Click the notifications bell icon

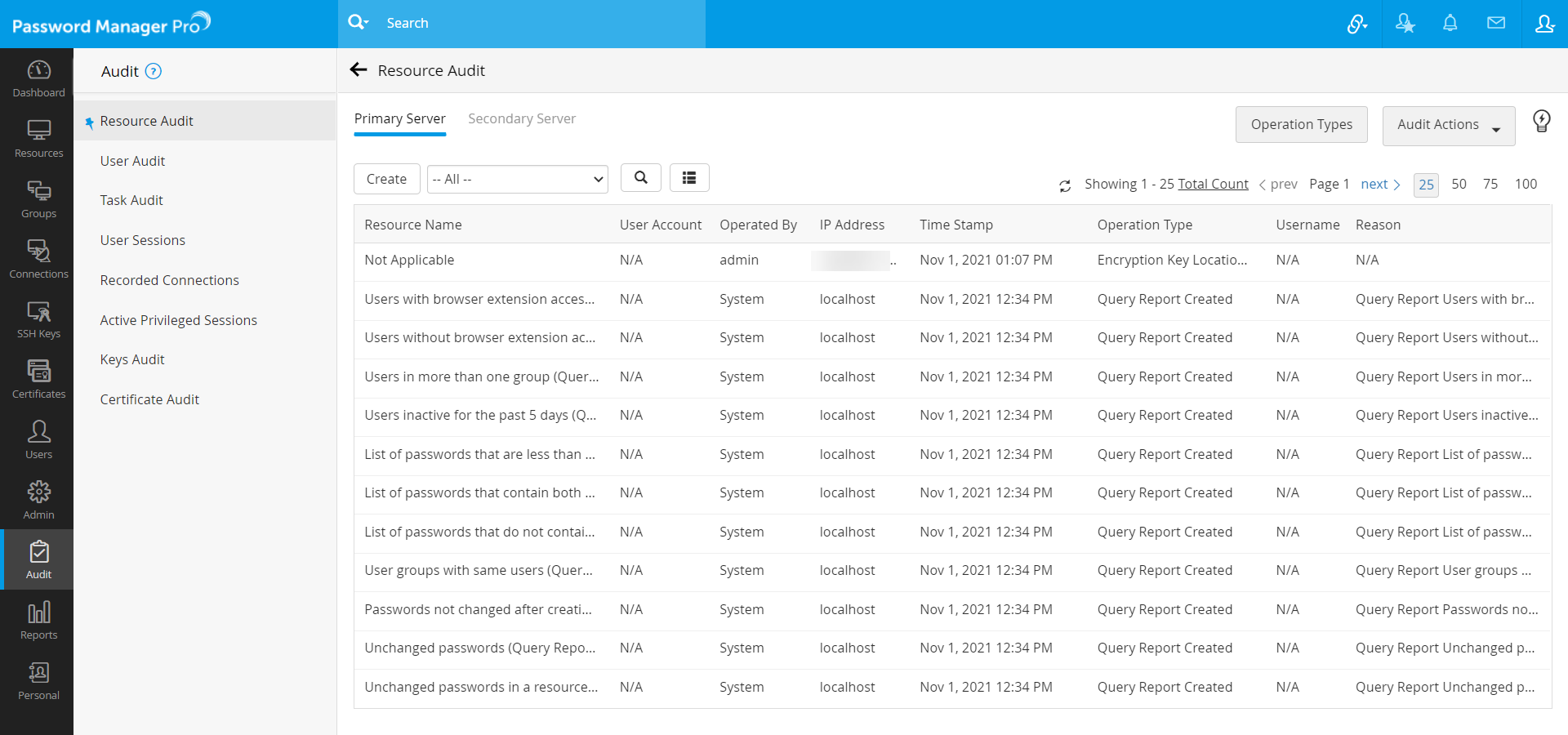pos(1450,24)
